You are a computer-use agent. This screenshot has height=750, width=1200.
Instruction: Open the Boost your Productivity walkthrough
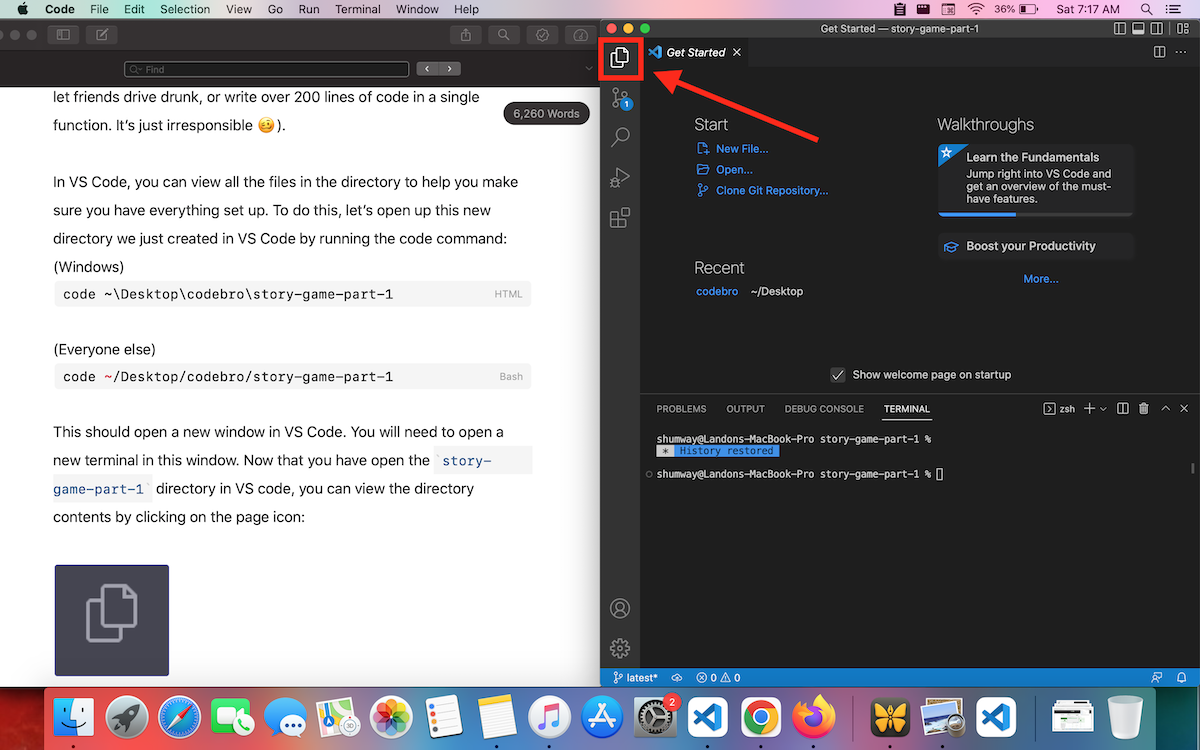pos(1035,246)
